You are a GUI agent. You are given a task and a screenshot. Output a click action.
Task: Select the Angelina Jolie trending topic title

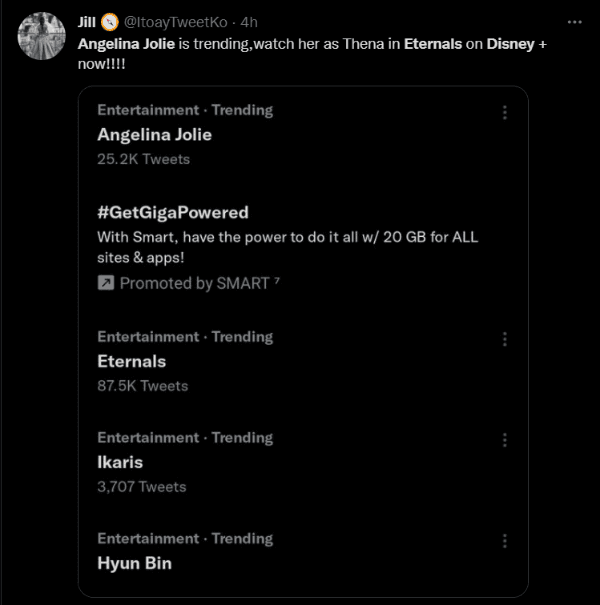pyautogui.click(x=154, y=134)
